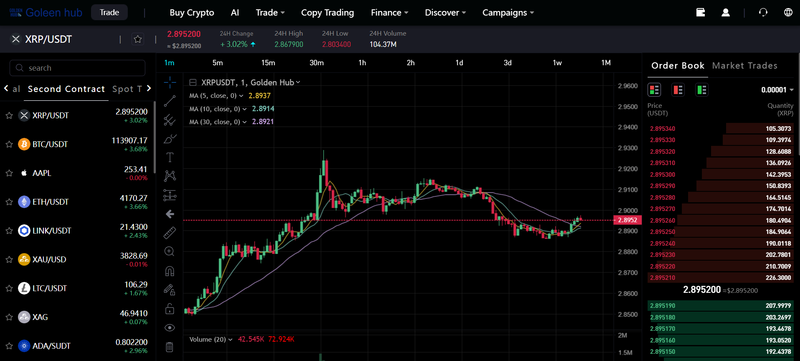Open the wallet icon in header
Image resolution: width=800 pixels, height=361 pixels.
click(x=701, y=13)
